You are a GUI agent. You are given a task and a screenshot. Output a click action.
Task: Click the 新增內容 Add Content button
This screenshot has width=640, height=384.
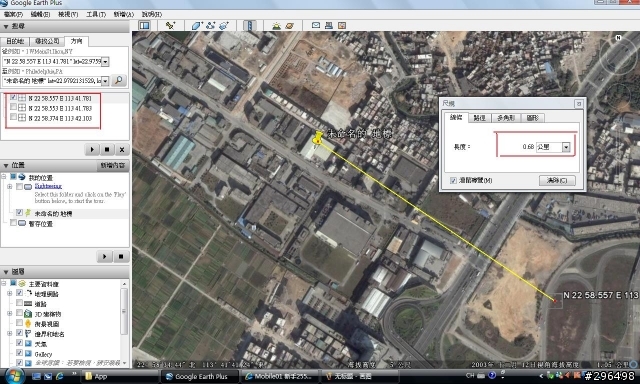113,165
